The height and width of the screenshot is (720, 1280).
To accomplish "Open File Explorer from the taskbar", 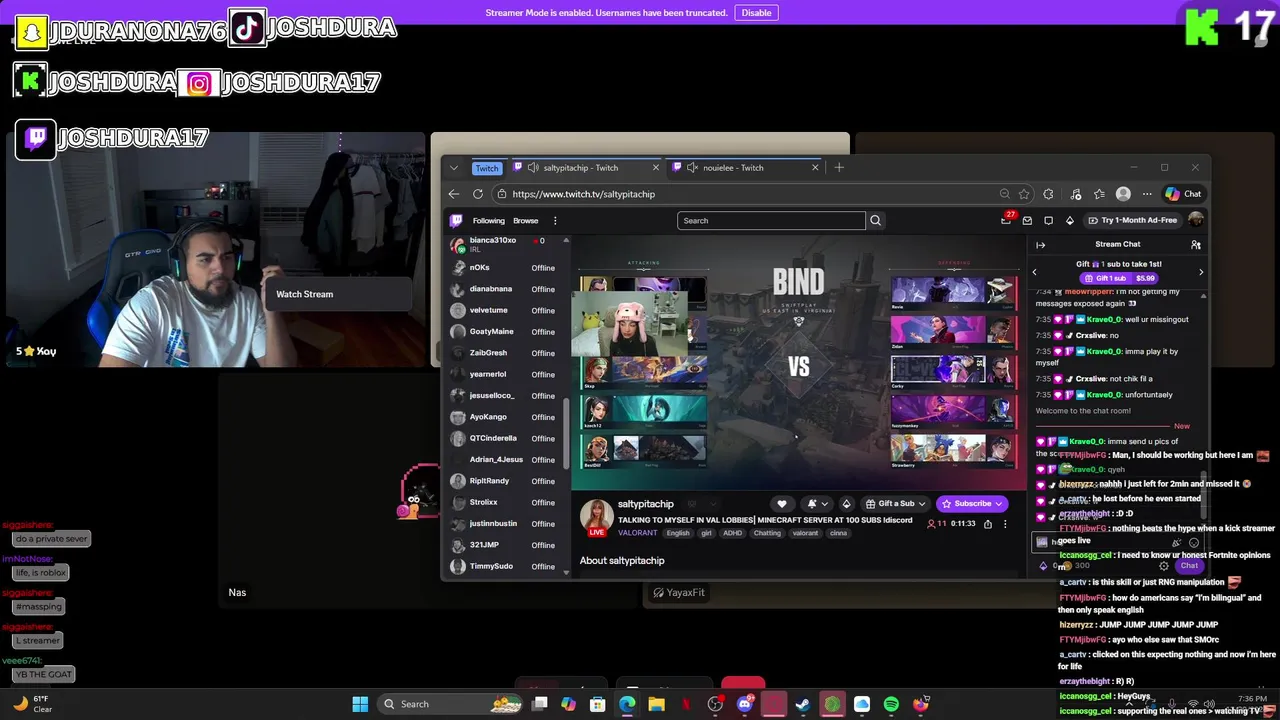I will [656, 704].
